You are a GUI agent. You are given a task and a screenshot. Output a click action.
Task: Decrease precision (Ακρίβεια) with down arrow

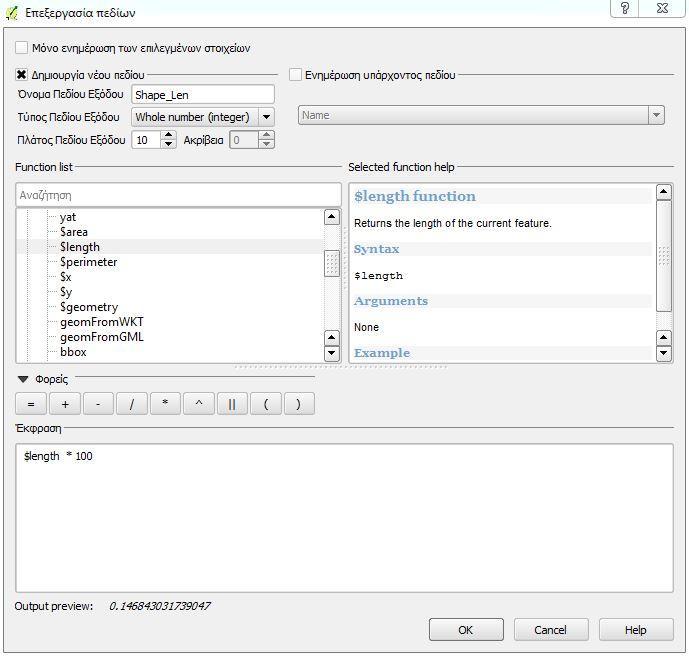click(x=266, y=145)
